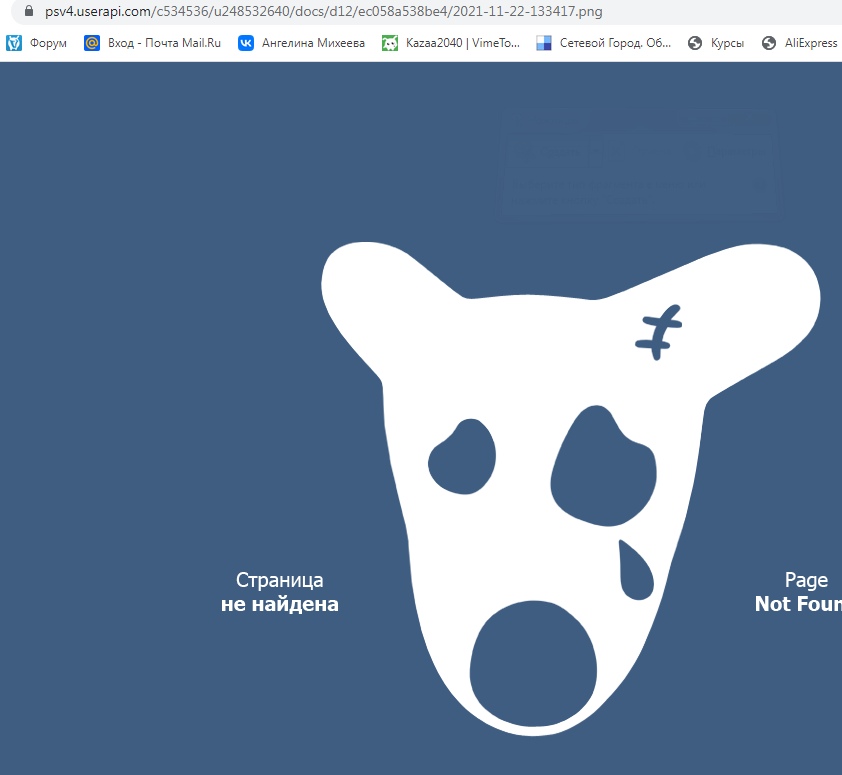
Task: Click the Mail.Ru bookmark favicon
Action: pos(92,43)
